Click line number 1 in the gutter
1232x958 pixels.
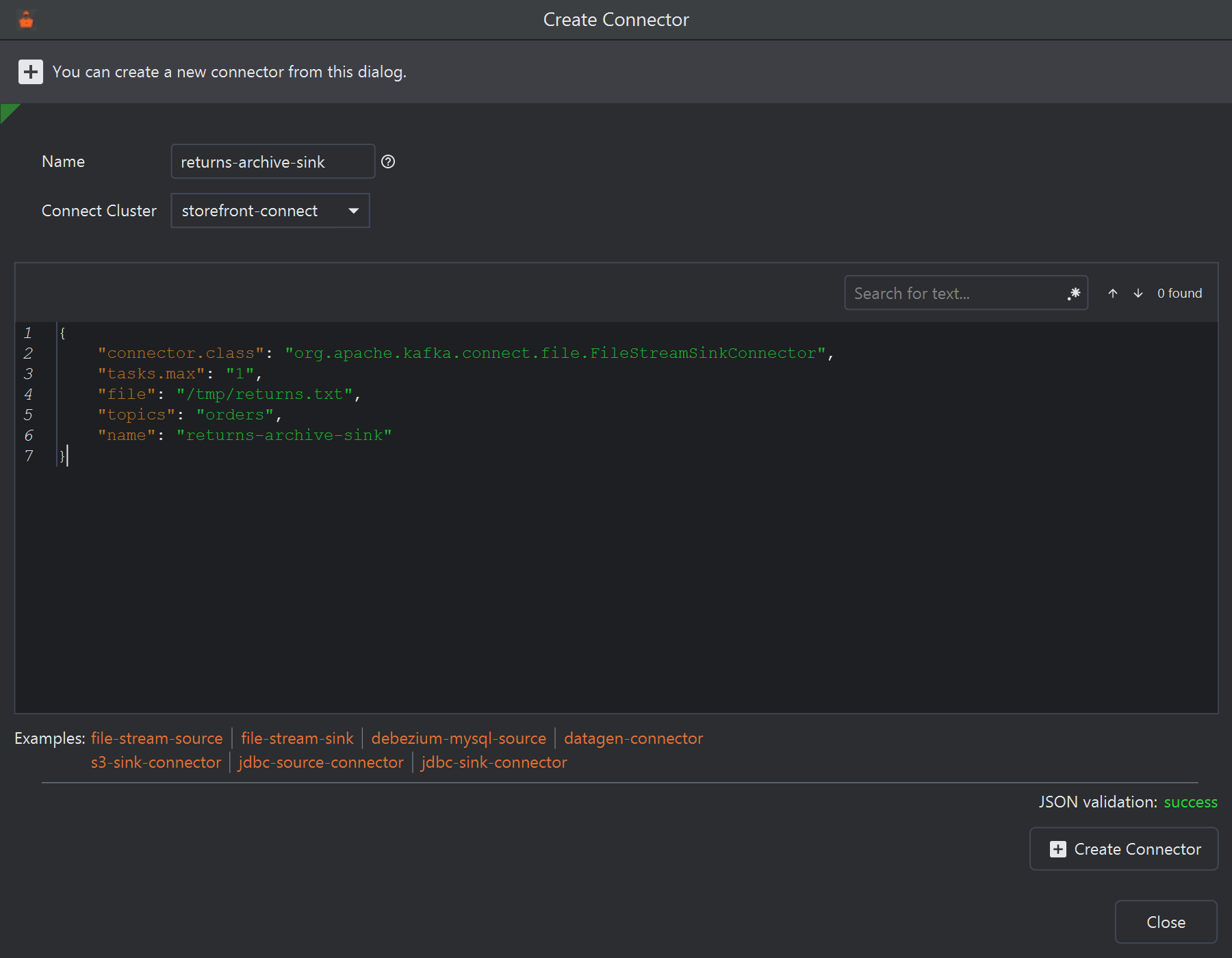click(29, 333)
